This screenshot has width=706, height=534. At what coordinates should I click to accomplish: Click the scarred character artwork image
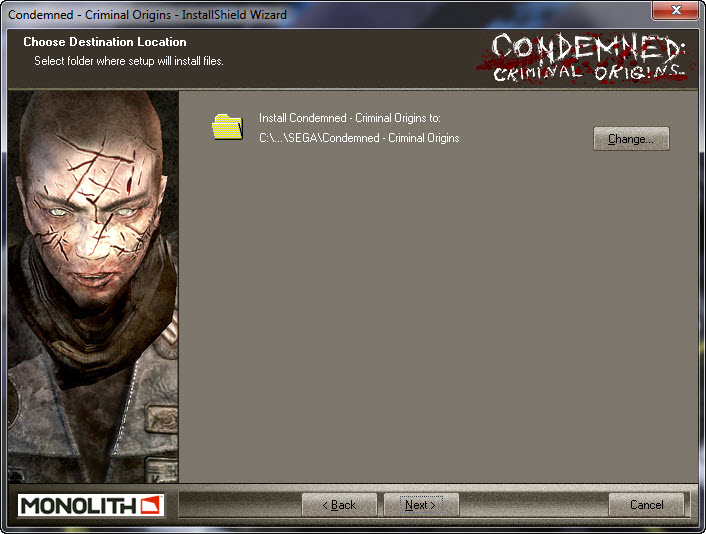pyautogui.click(x=93, y=286)
